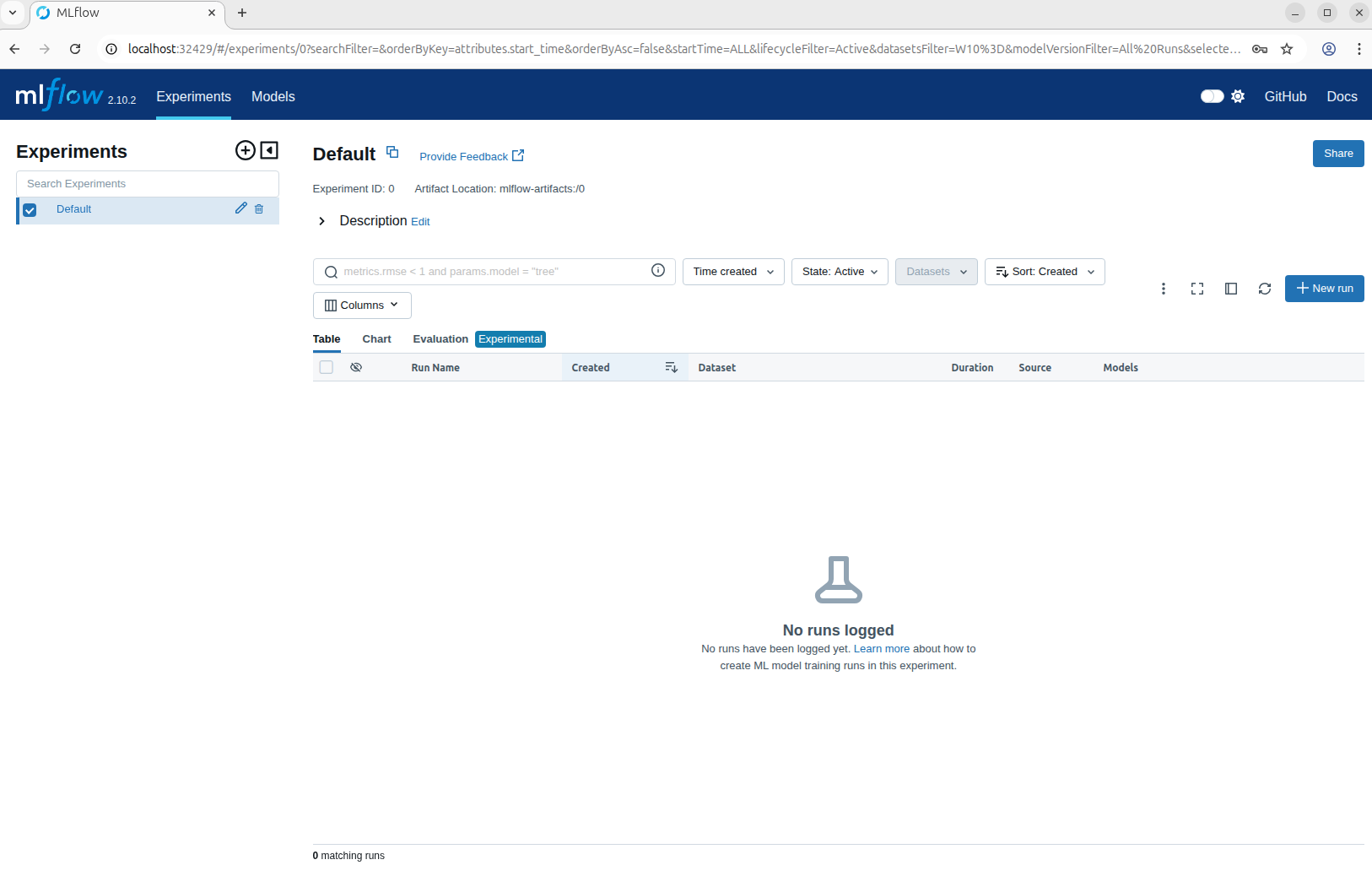
Task: Click the Source column header
Action: pos(1034,368)
